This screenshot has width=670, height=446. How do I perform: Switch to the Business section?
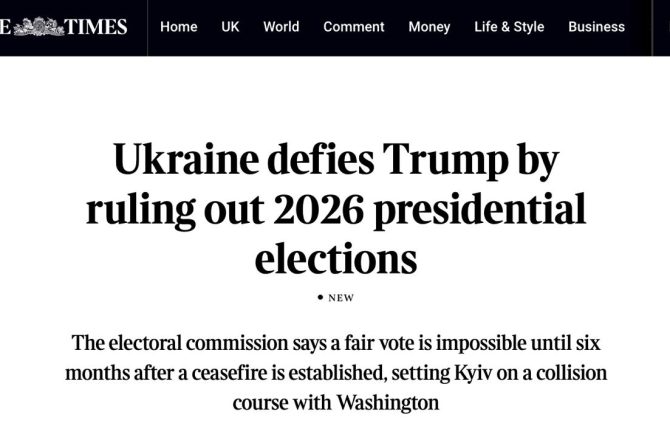coord(596,27)
